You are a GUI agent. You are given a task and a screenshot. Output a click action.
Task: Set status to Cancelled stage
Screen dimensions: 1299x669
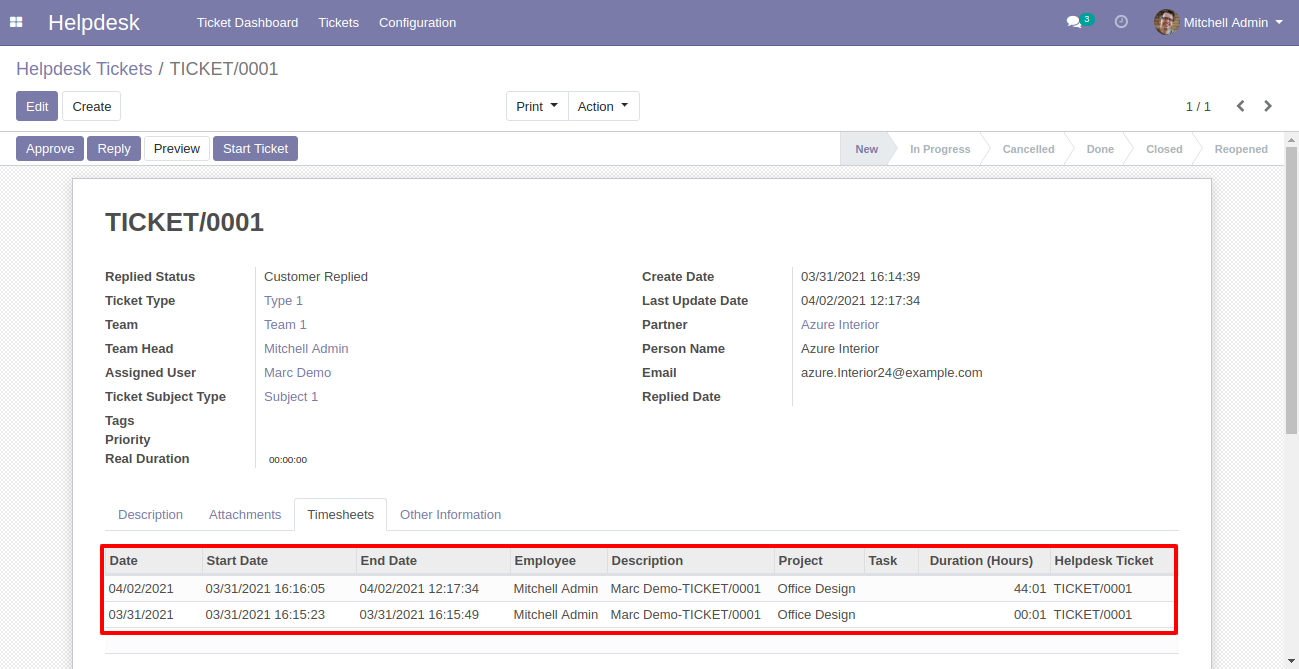[x=1028, y=149]
